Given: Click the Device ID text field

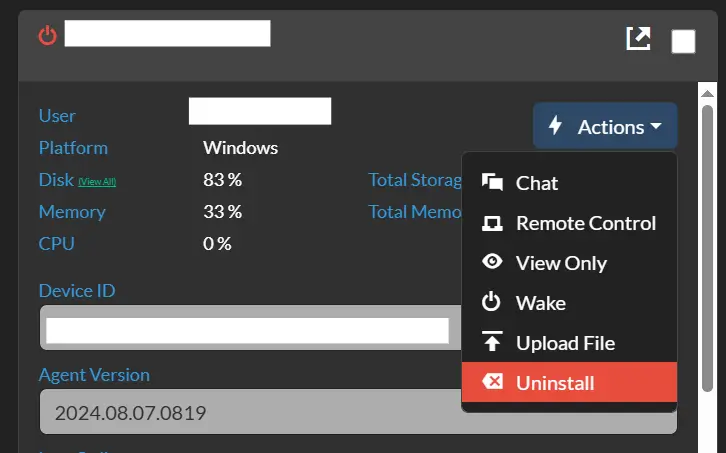Looking at the screenshot, I should (250, 329).
